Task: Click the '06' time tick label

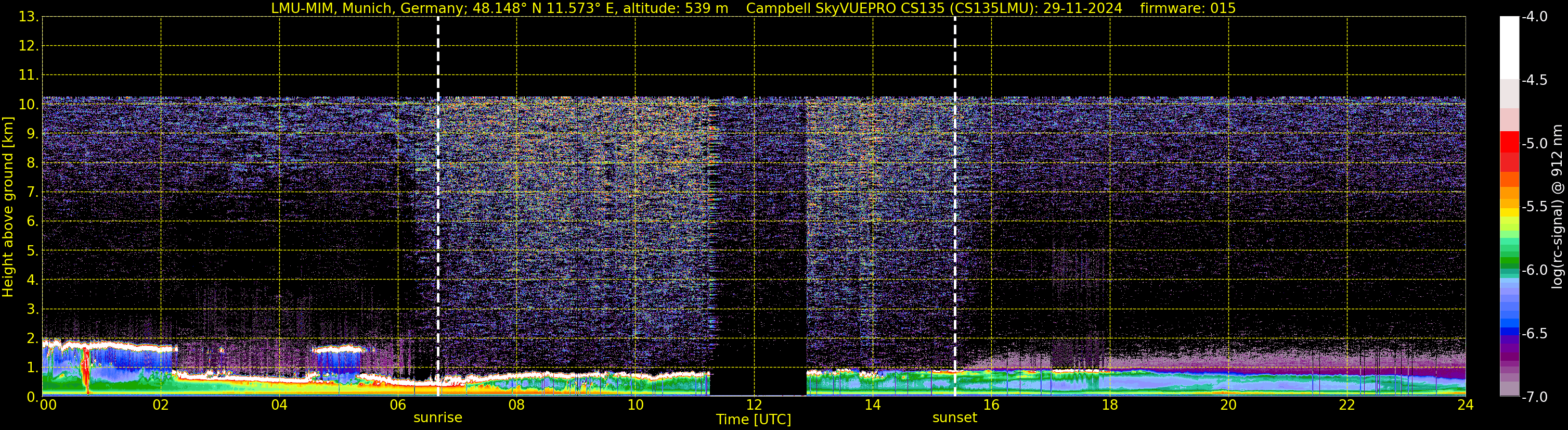Action: (398, 405)
